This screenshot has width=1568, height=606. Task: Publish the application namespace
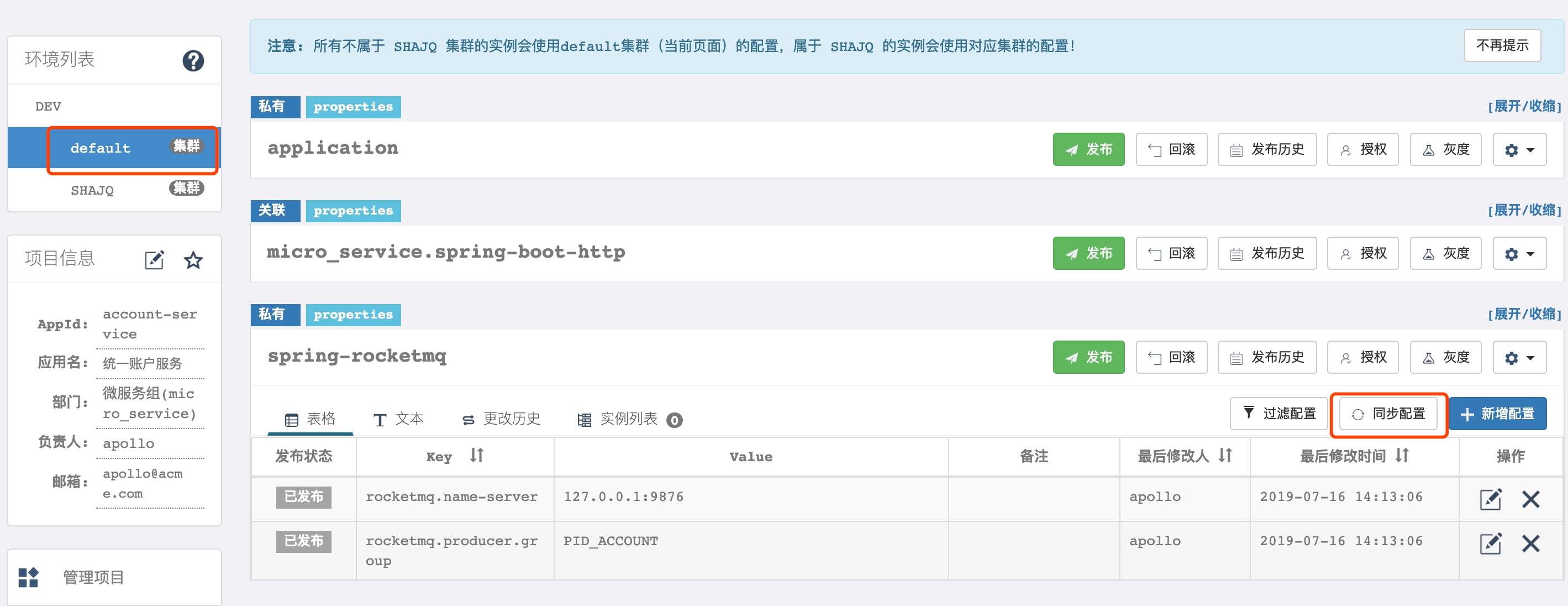[1088, 149]
